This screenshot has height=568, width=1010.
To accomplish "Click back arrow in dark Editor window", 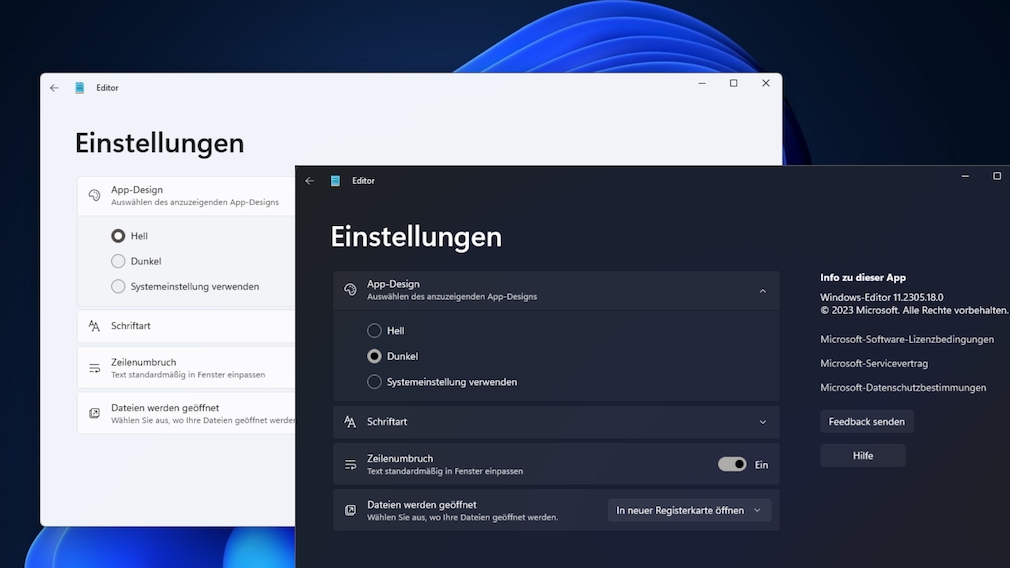I will [310, 181].
